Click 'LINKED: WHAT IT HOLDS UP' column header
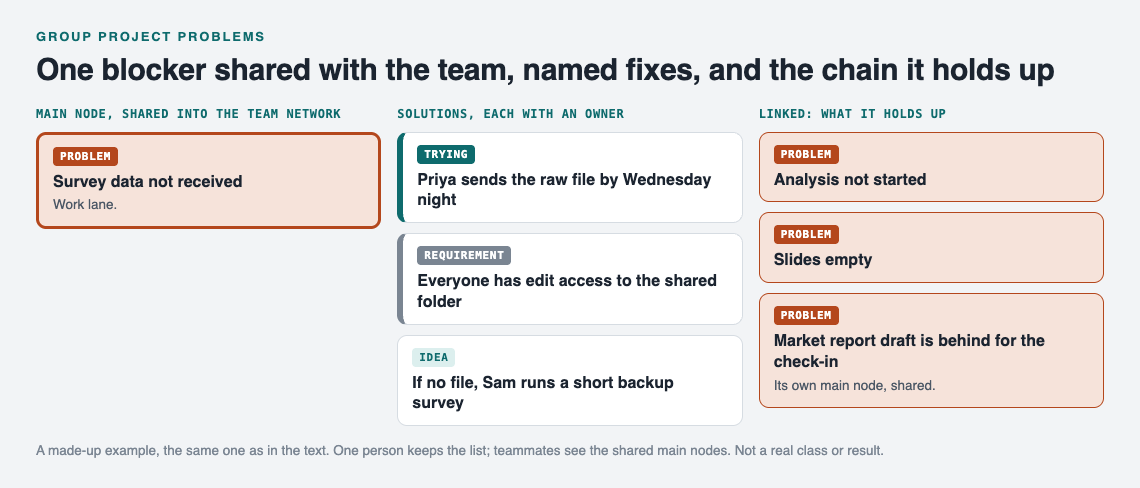Viewport: 1140px width, 488px height. tap(852, 113)
